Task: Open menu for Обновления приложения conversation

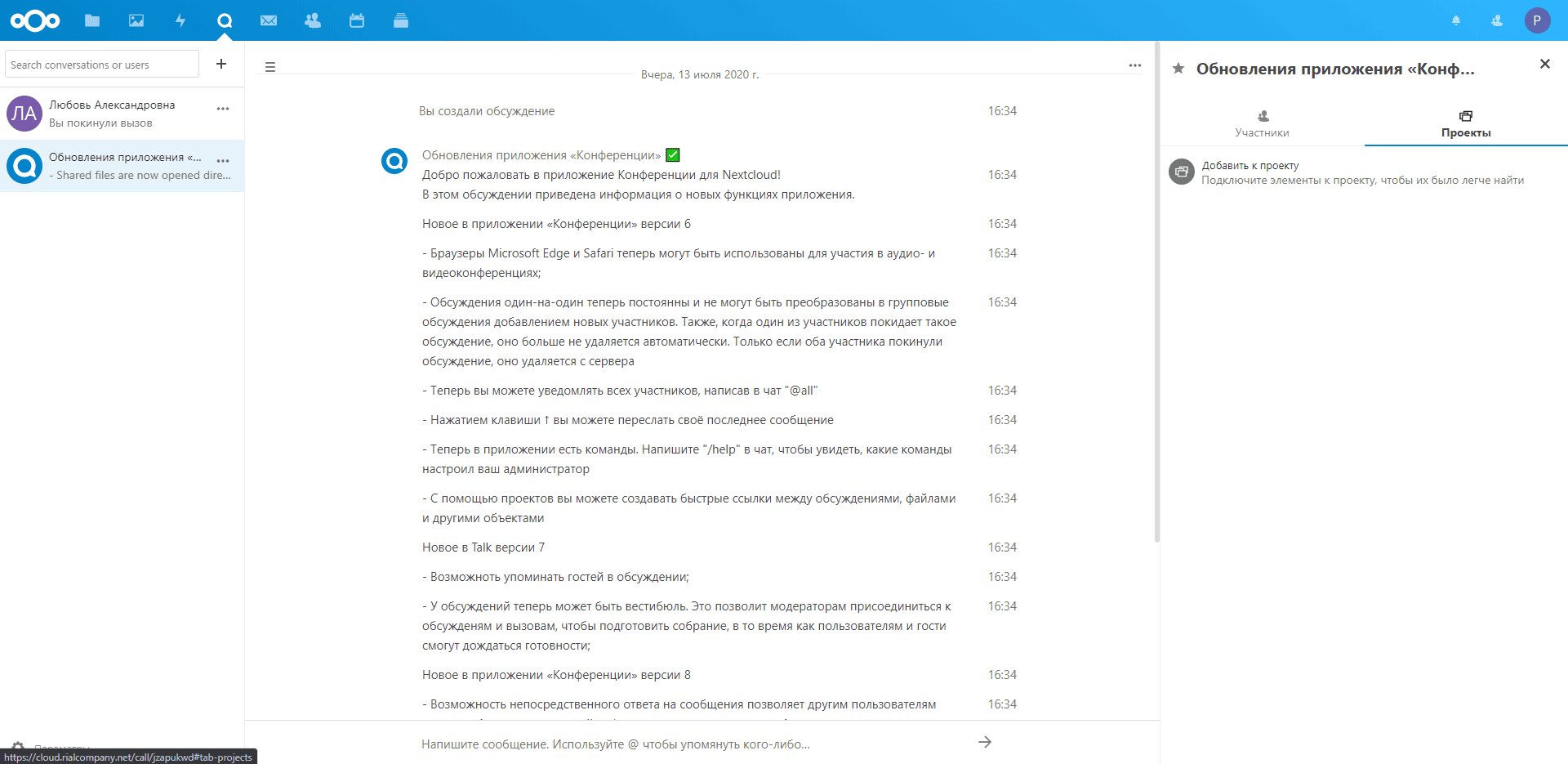Action: coord(223,161)
